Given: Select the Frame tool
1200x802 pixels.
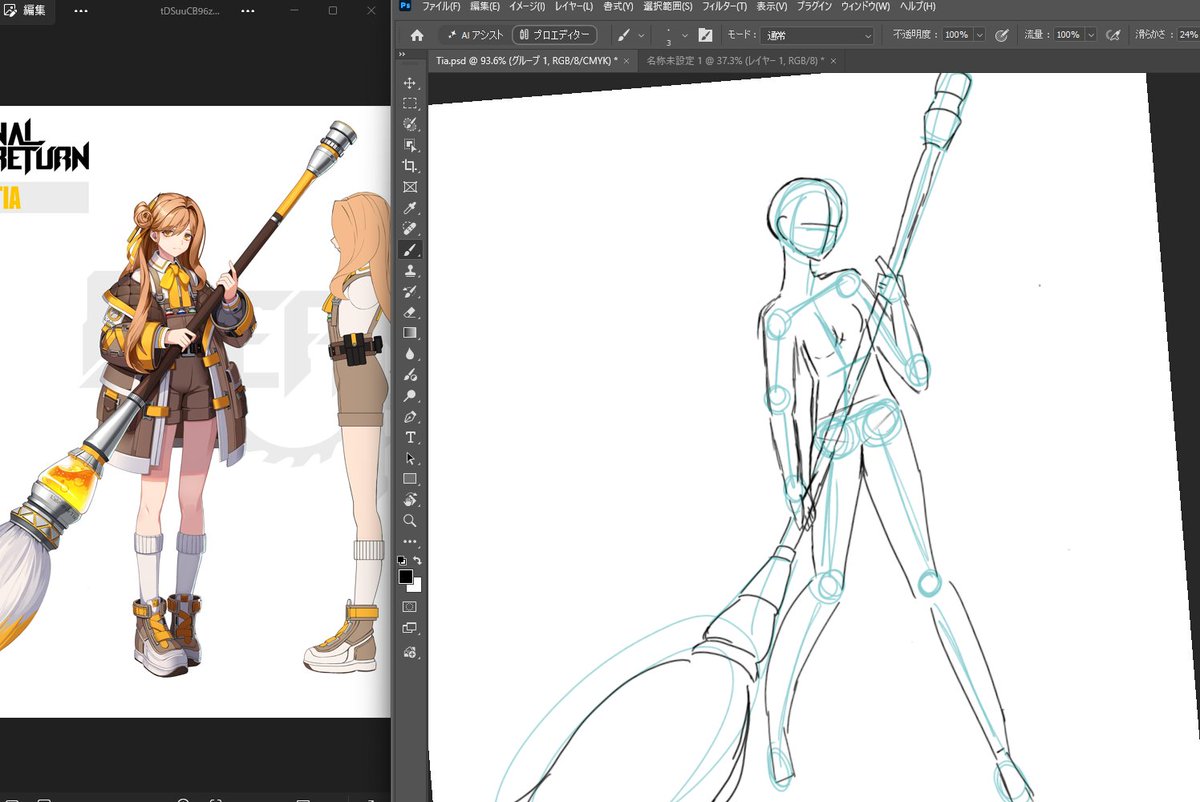Looking at the screenshot, I should pos(410,187).
